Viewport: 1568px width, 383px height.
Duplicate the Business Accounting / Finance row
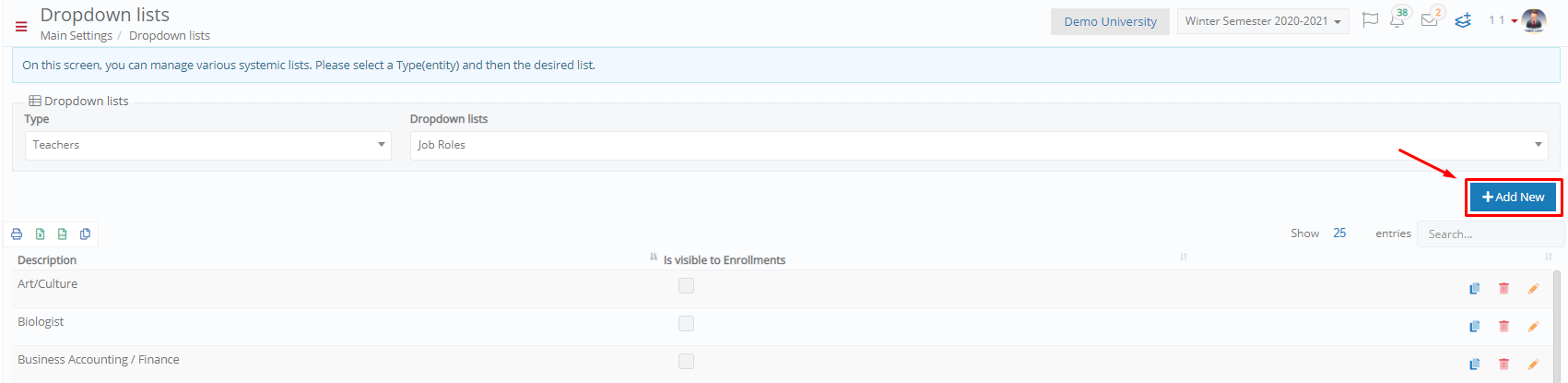(x=1474, y=365)
